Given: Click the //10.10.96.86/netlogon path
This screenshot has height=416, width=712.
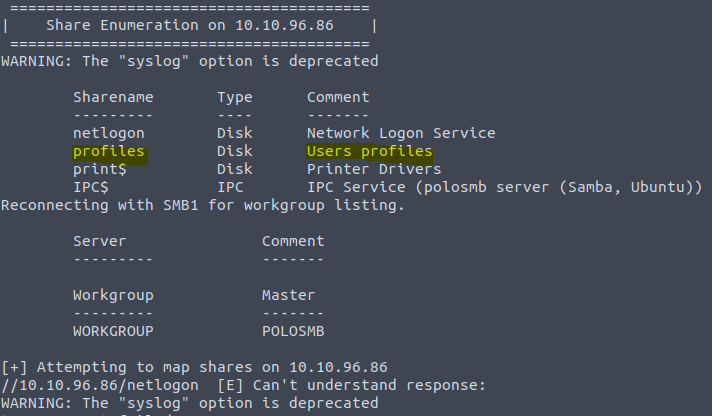Looking at the screenshot, I should pos(100,385).
